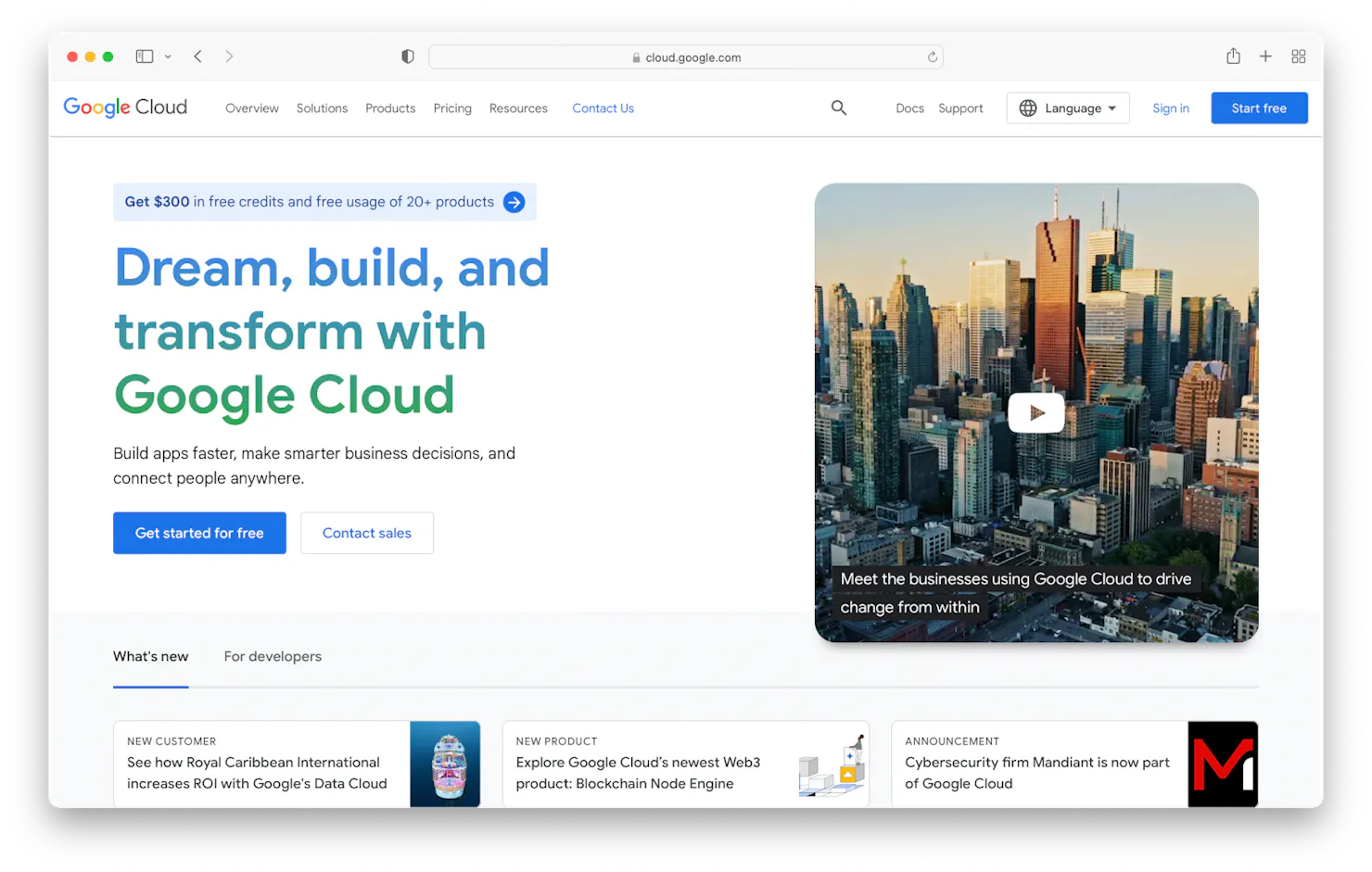
Task: Expand the Language dropdown
Action: pyautogui.click(x=1068, y=108)
